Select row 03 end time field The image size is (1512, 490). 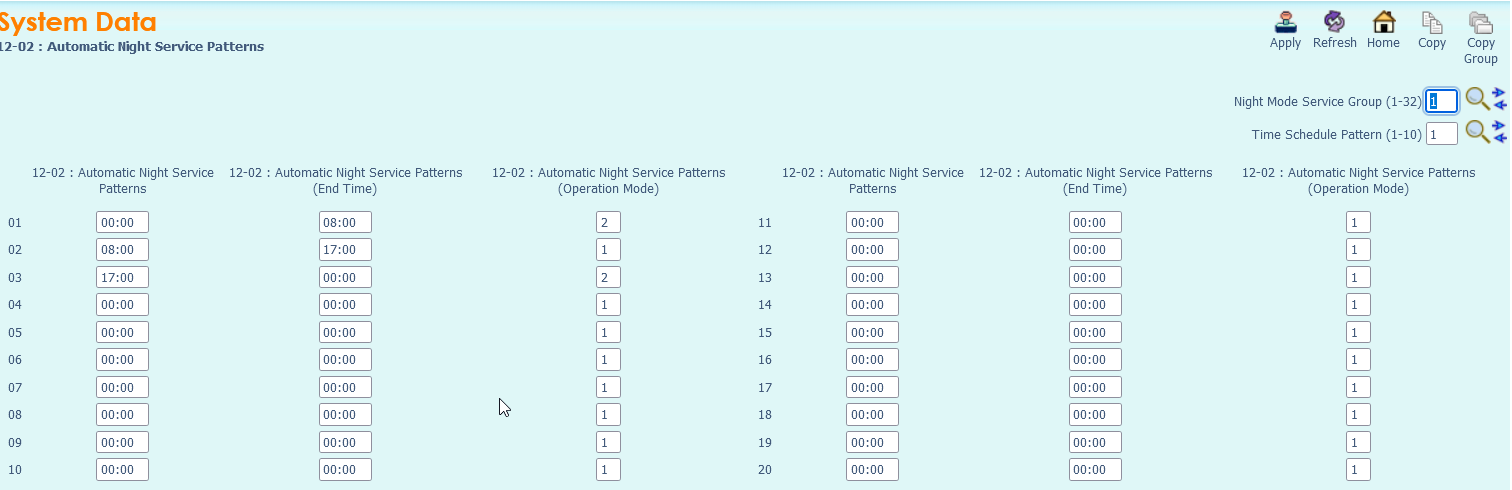[x=345, y=277]
